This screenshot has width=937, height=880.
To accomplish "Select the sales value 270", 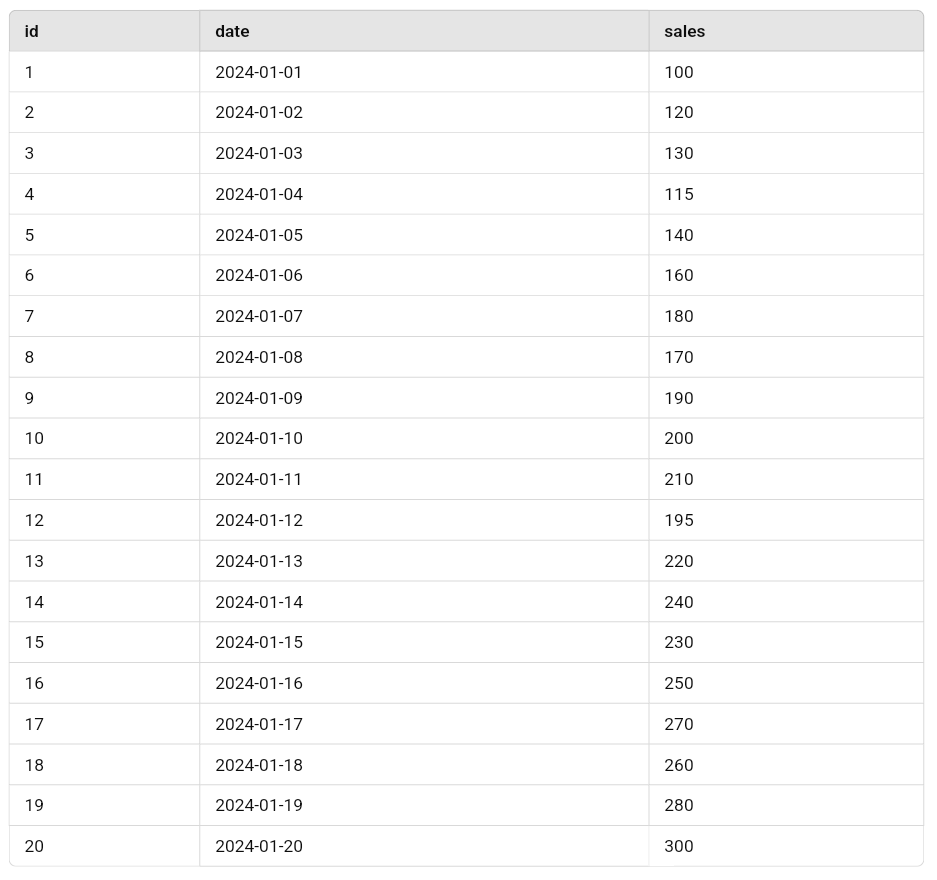I will pyautogui.click(x=678, y=724).
